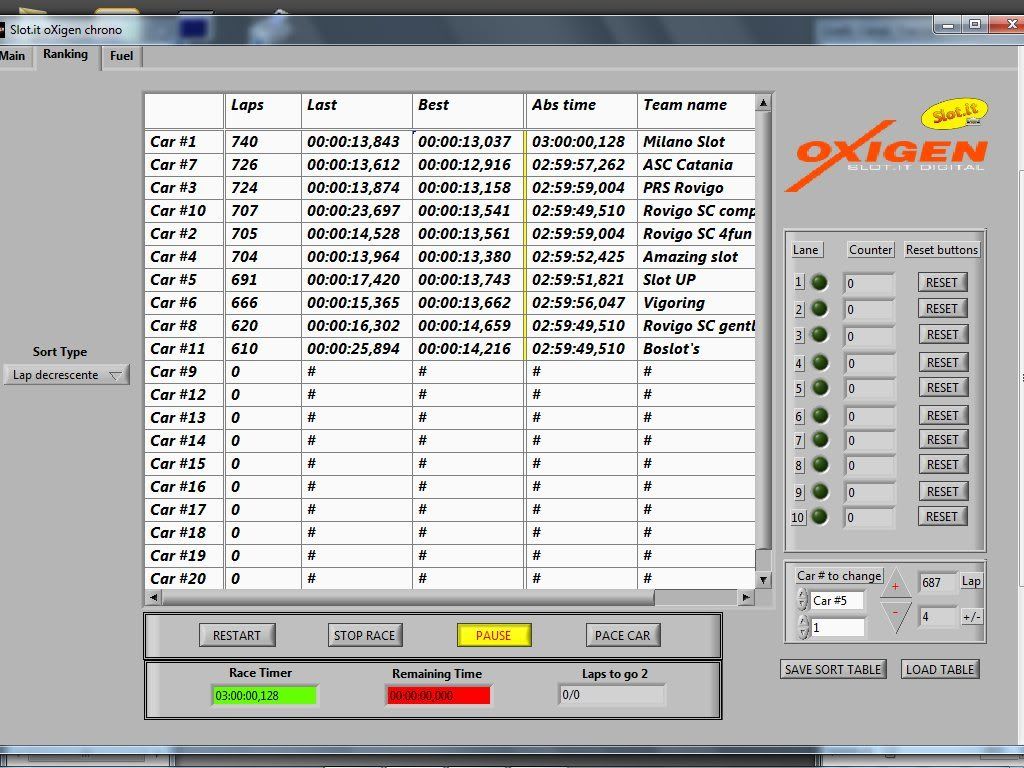Toggle the lane 1 green LED indicator
The width and height of the screenshot is (1024, 768).
coord(819,282)
